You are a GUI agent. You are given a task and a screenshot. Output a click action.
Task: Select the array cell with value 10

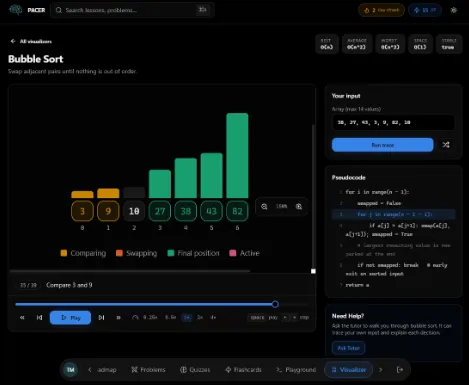pos(134,211)
